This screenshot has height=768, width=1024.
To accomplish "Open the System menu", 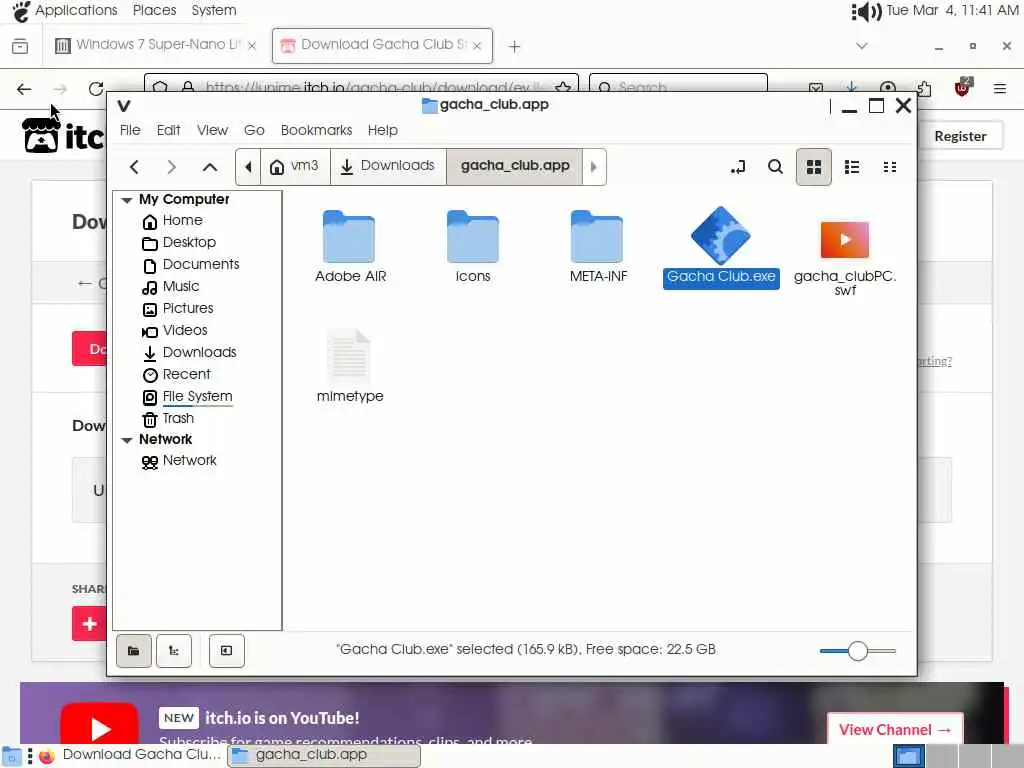I will 214,10.
